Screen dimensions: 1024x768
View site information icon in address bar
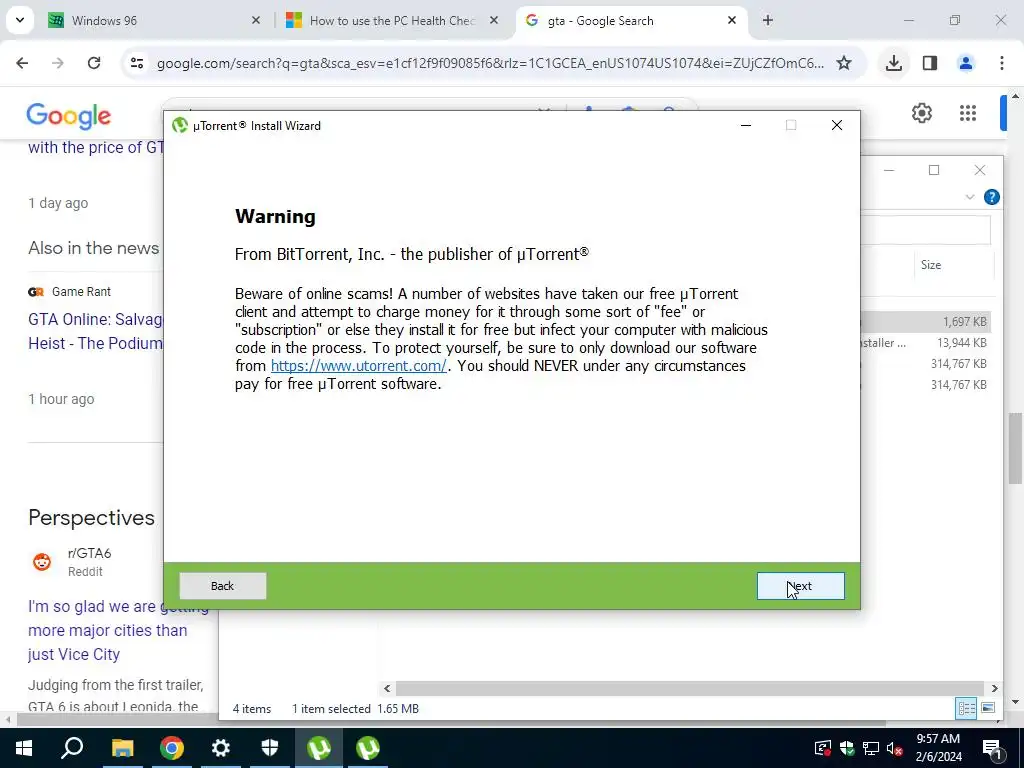click(136, 63)
